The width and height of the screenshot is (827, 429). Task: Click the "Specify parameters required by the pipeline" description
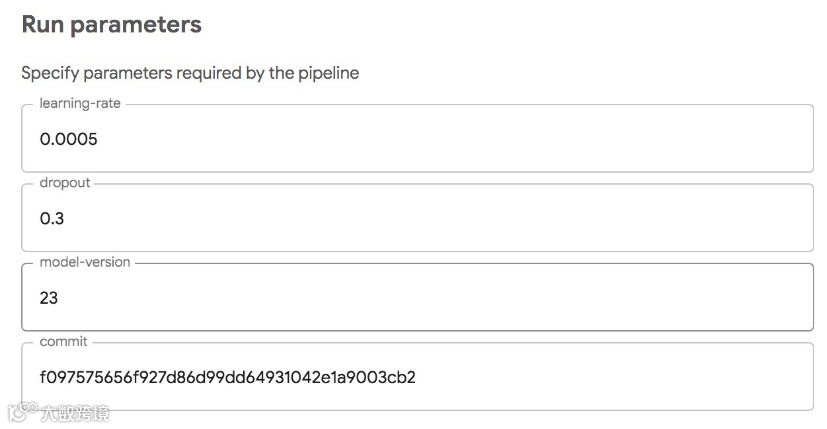click(x=190, y=73)
